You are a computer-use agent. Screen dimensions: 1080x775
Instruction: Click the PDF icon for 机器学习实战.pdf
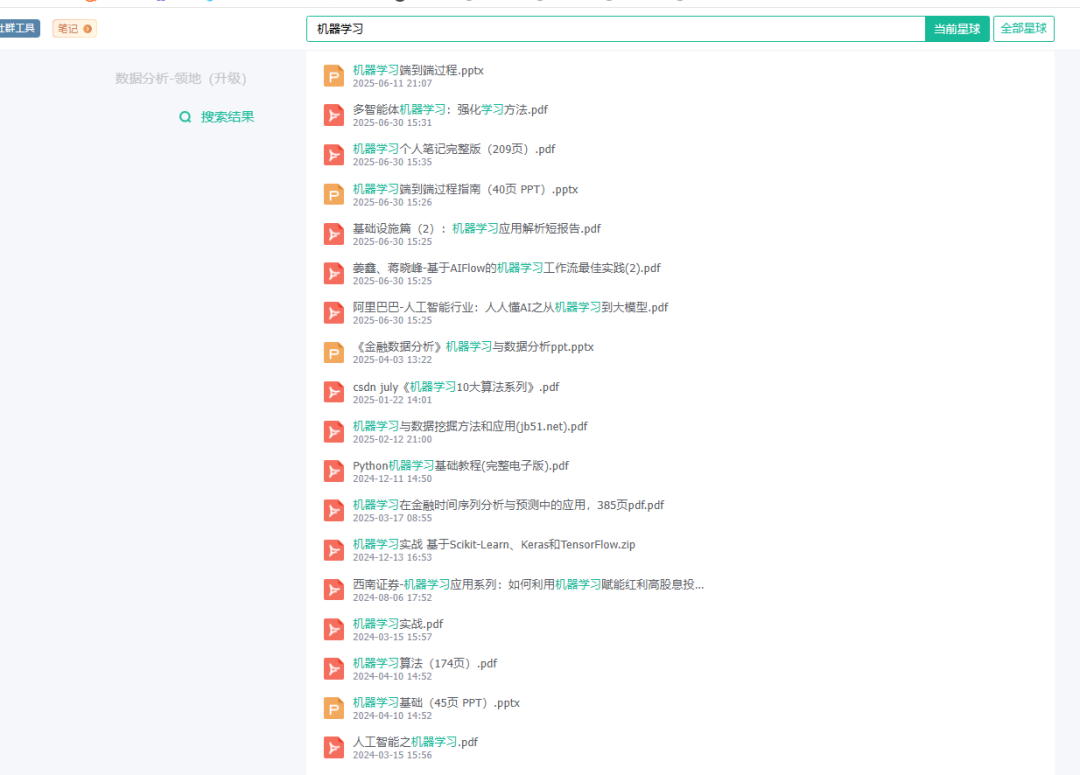coord(334,630)
